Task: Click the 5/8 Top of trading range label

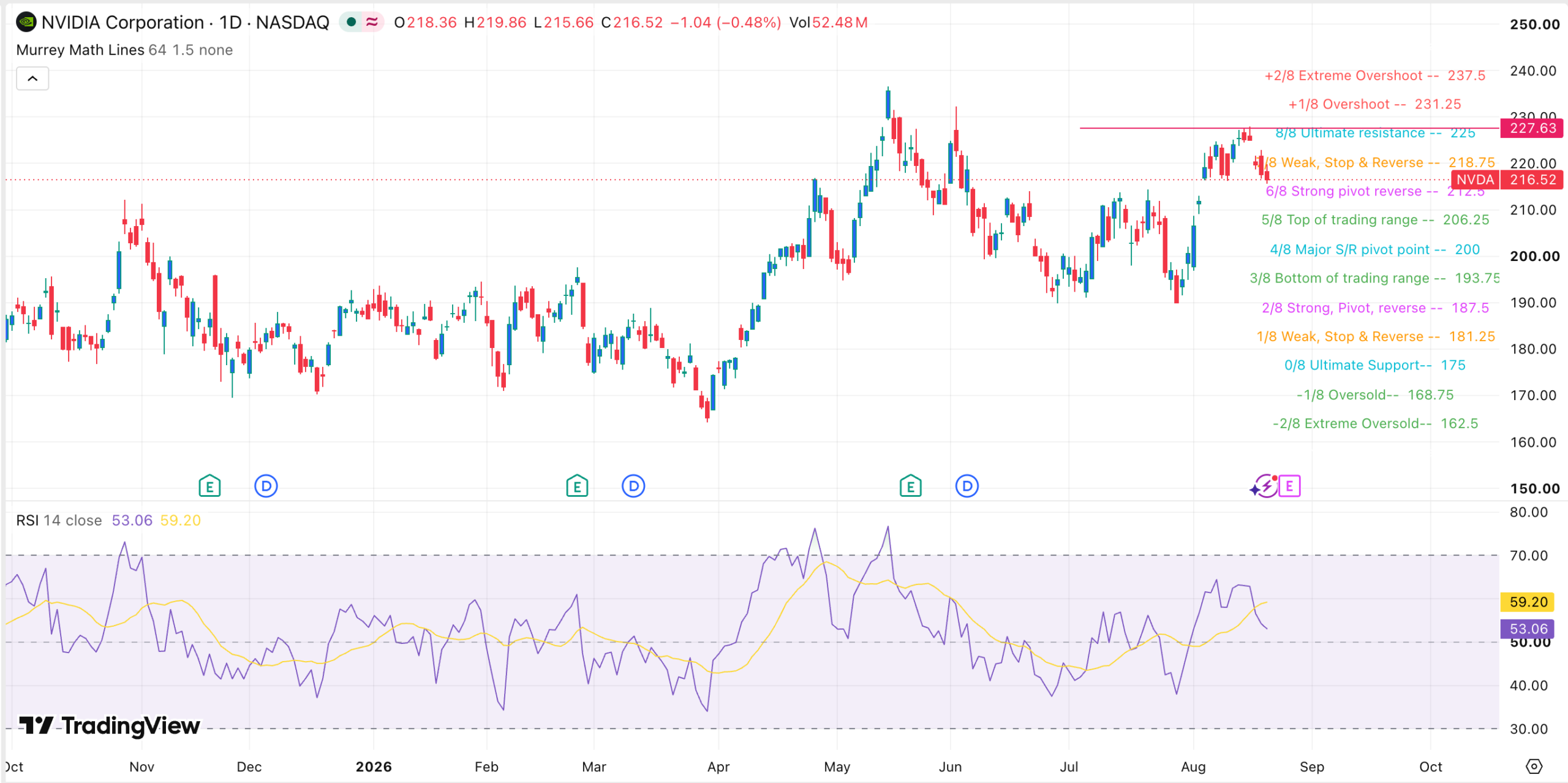Action: tap(1375, 220)
